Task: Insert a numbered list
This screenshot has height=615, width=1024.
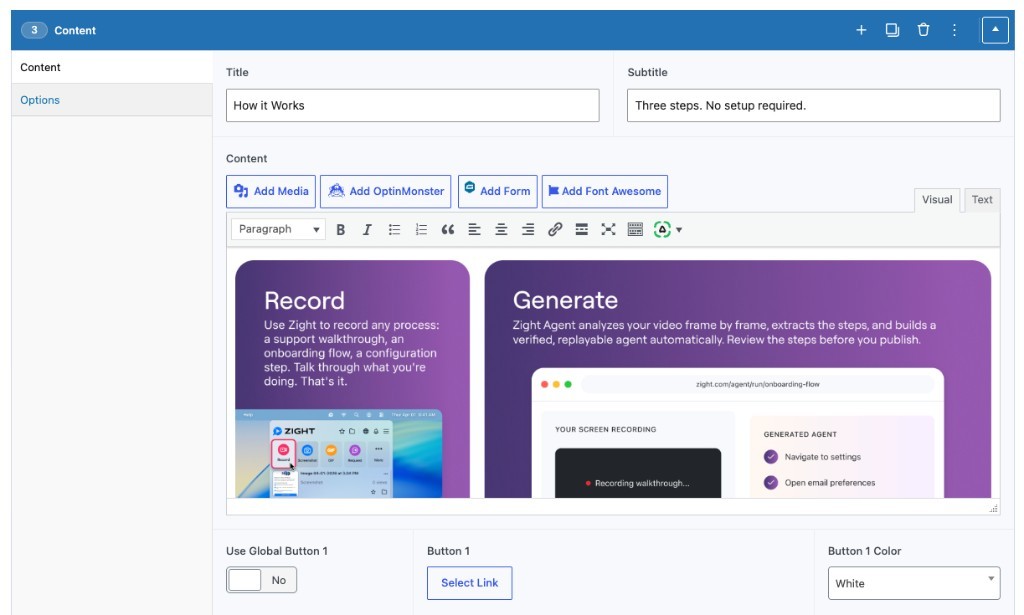Action: (x=421, y=229)
